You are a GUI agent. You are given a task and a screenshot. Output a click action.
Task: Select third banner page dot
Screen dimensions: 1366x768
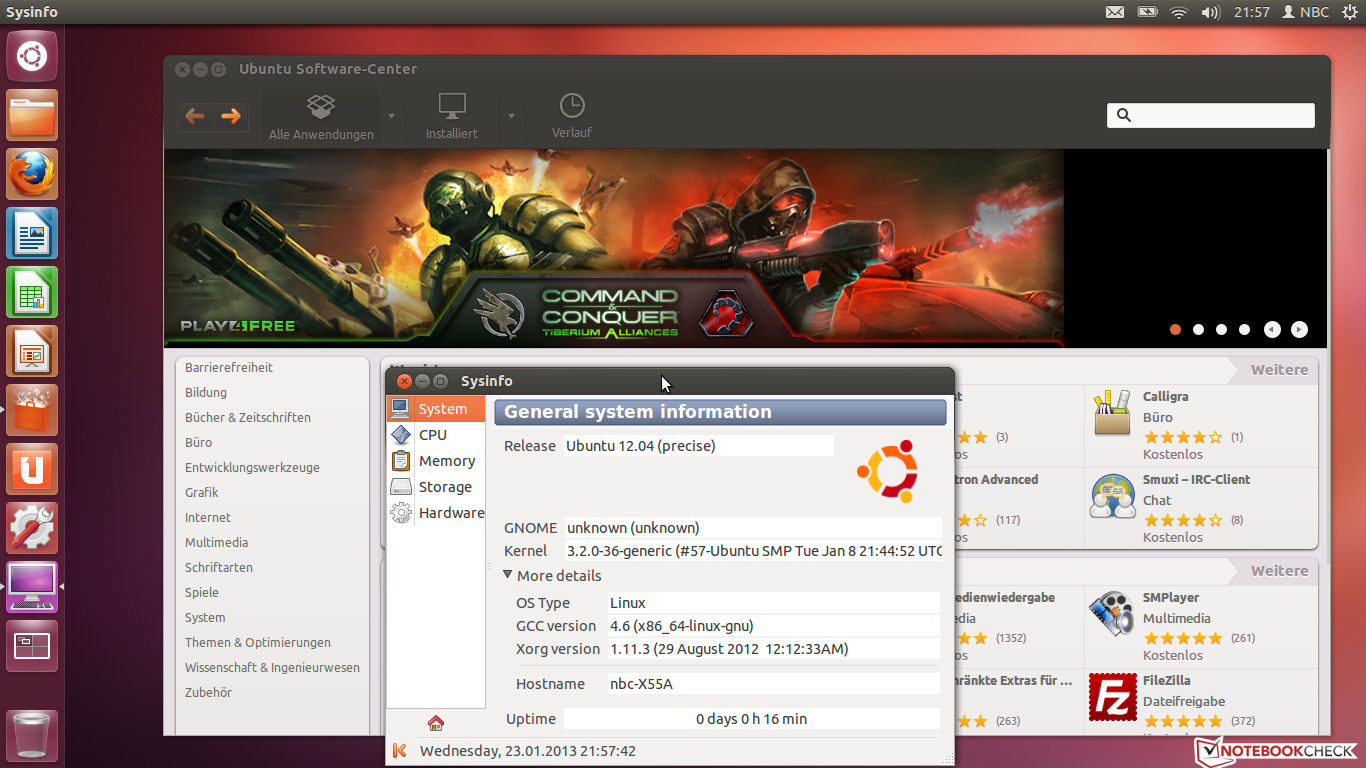click(1221, 329)
